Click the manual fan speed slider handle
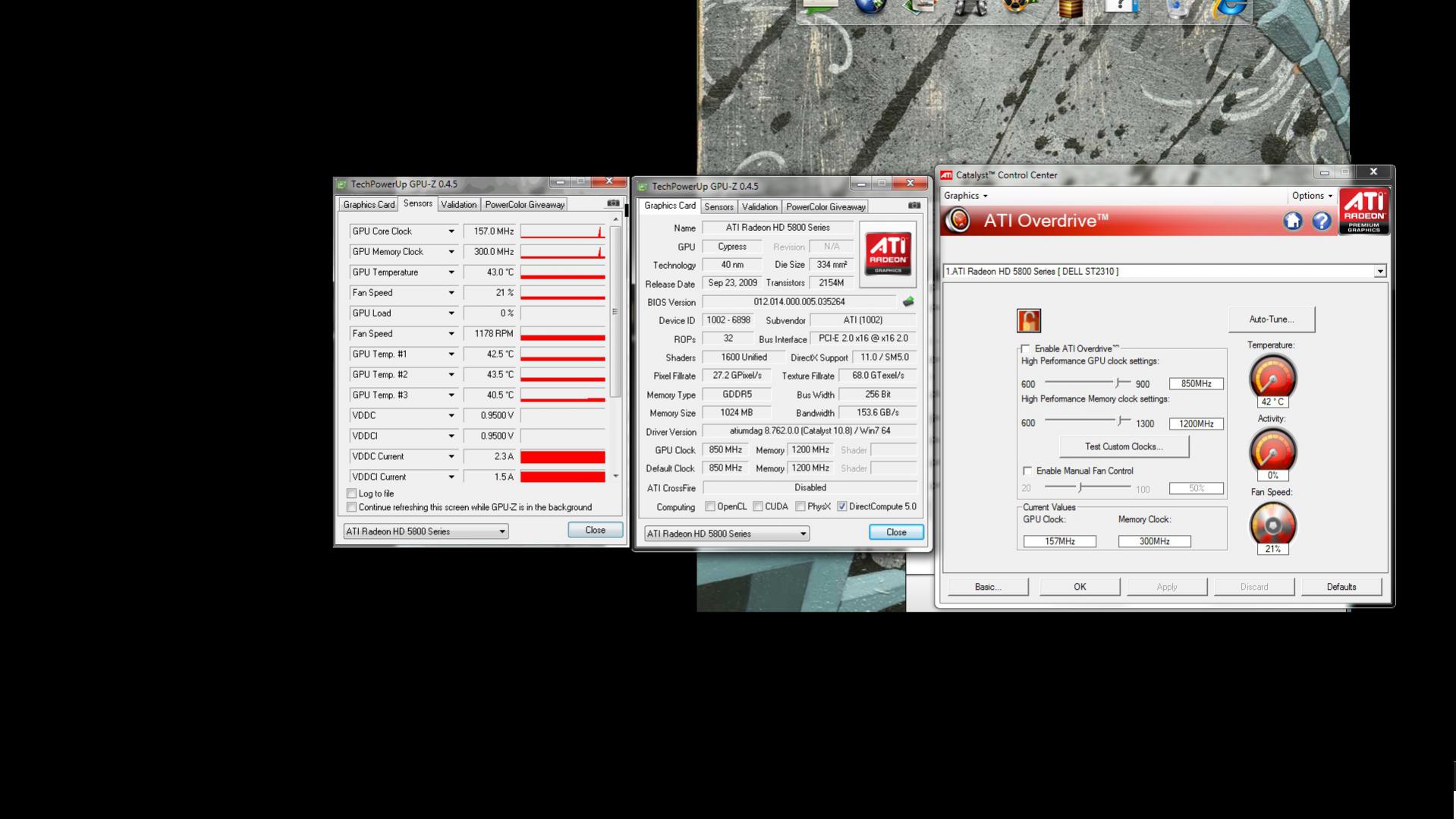This screenshot has width=1456, height=819. [1080, 487]
